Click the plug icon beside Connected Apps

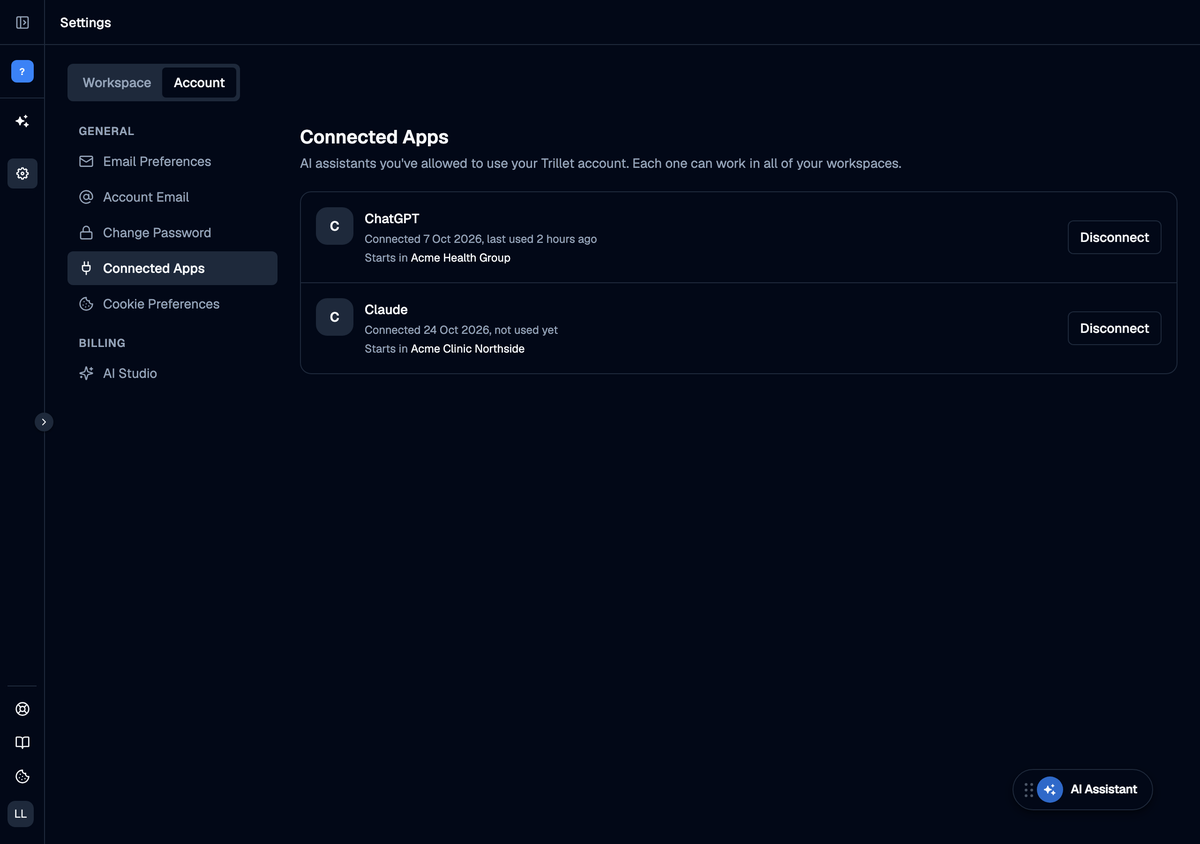click(x=86, y=268)
